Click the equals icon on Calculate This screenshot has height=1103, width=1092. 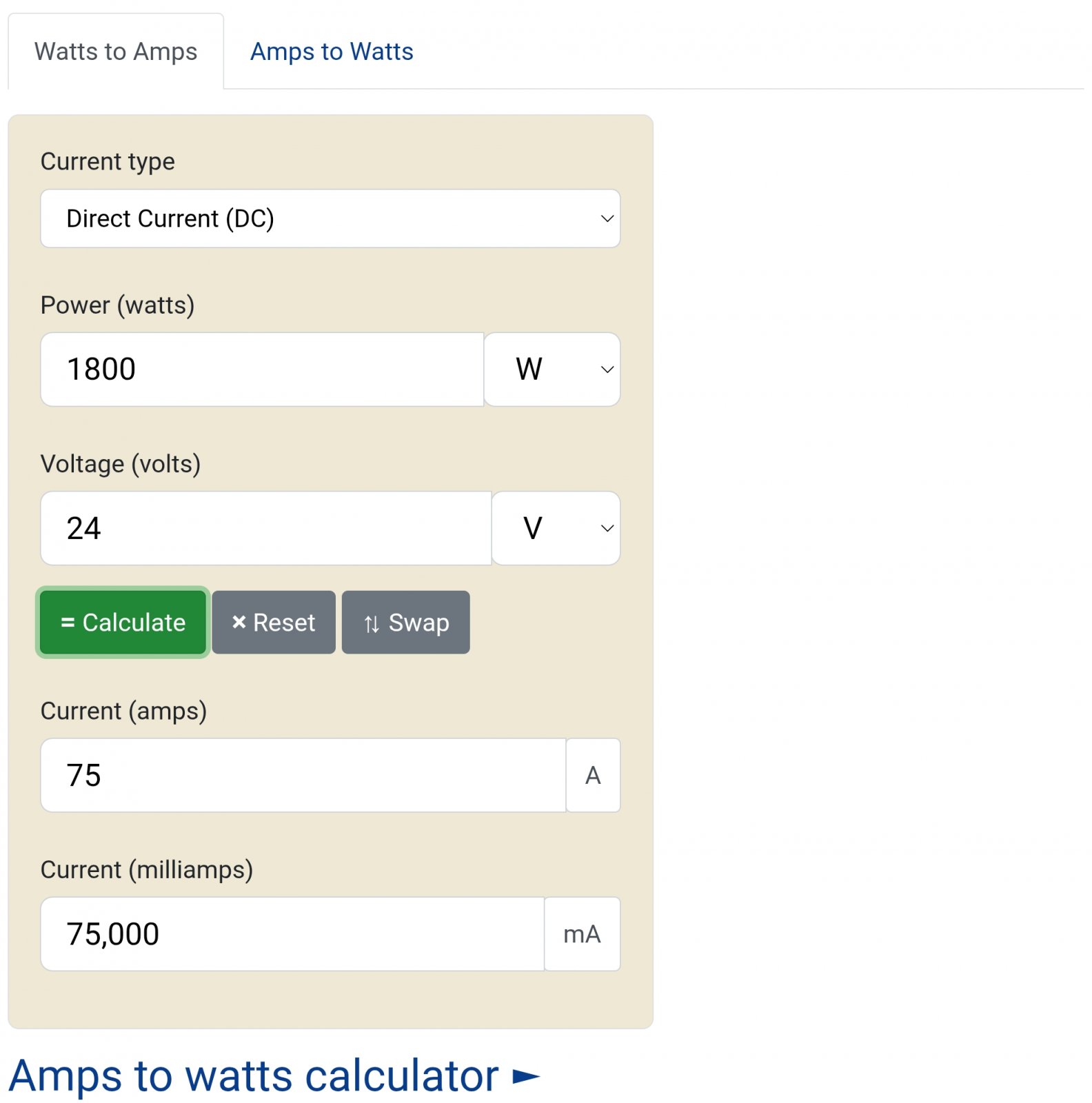[x=68, y=623]
